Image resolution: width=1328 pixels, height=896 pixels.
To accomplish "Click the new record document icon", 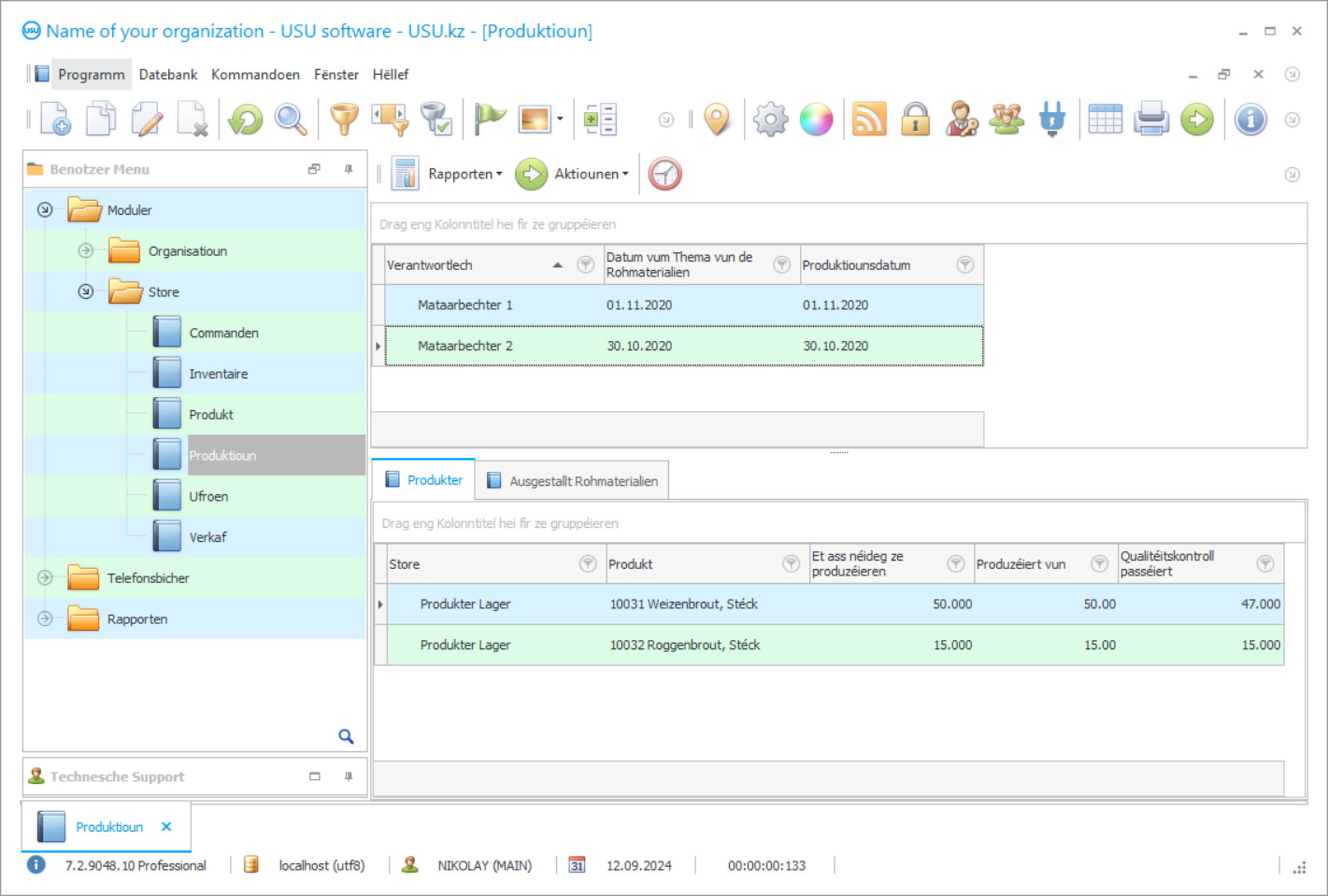I will pyautogui.click(x=55, y=120).
